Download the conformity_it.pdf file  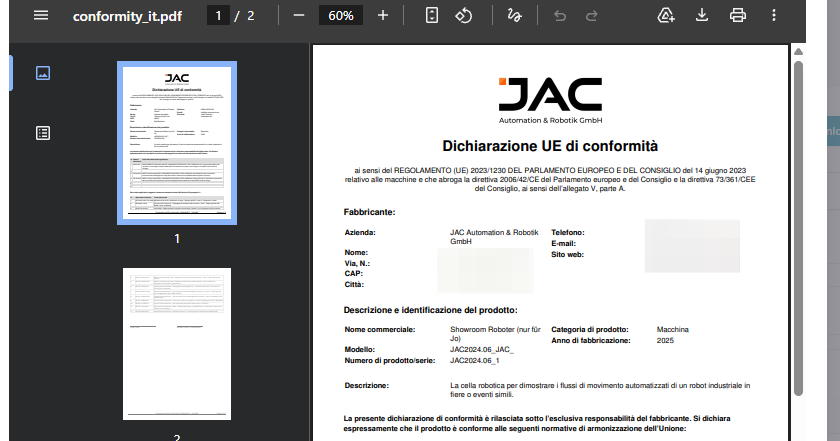(x=702, y=16)
